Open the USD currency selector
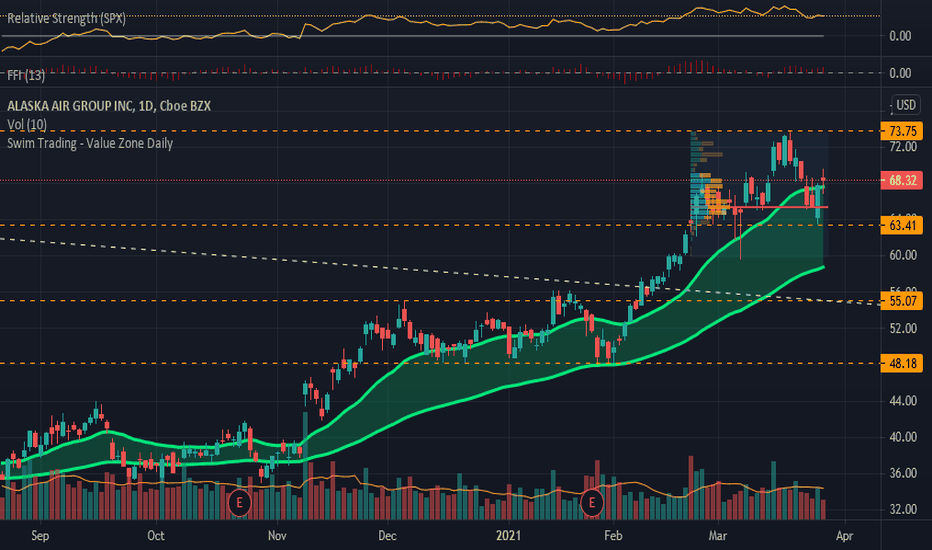Viewport: 932px width, 550px height. [x=906, y=105]
